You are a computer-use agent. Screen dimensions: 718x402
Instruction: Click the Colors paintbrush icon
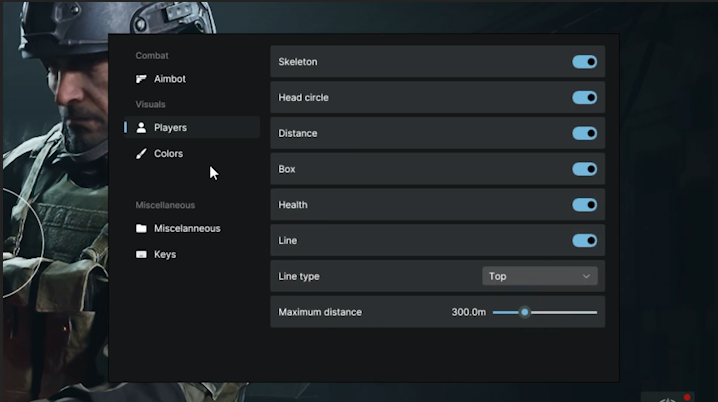click(142, 154)
